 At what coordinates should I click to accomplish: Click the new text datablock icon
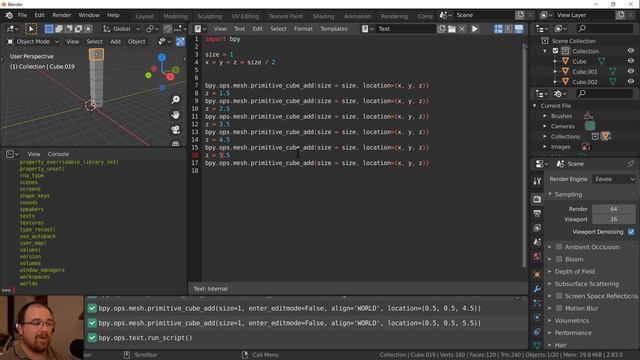442,29
